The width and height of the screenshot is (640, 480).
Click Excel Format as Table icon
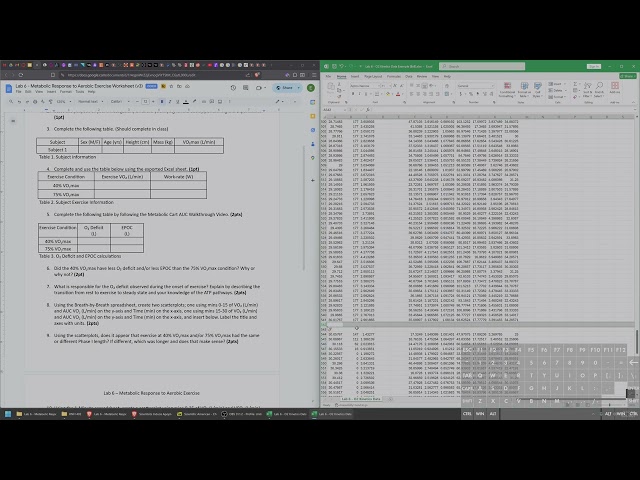[524, 89]
